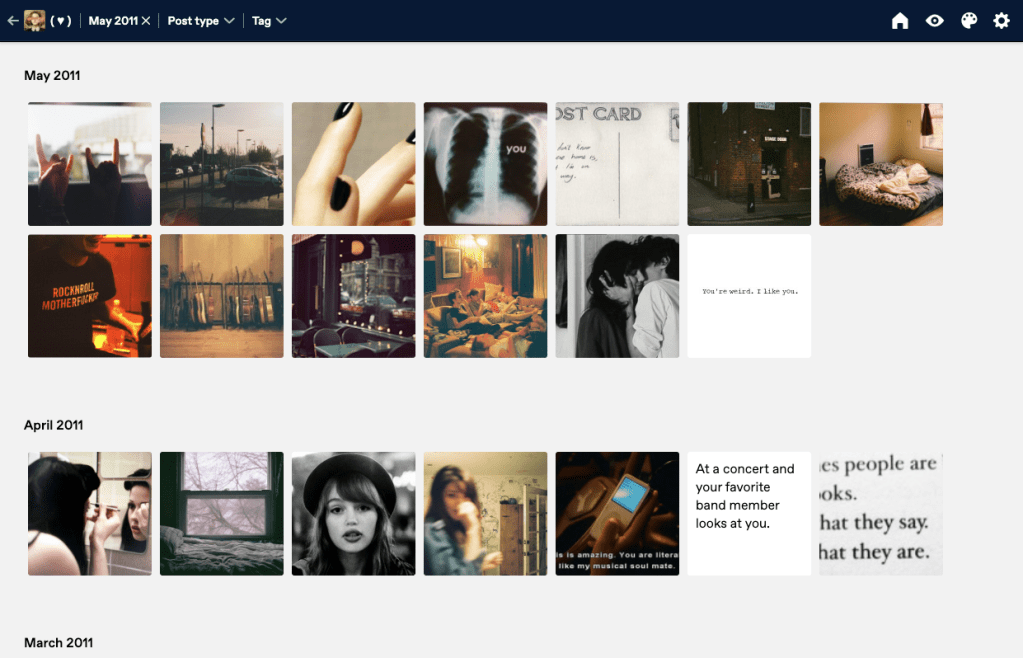Open the blog avatar icon
Viewport: 1023px width, 658px height.
[x=35, y=21]
